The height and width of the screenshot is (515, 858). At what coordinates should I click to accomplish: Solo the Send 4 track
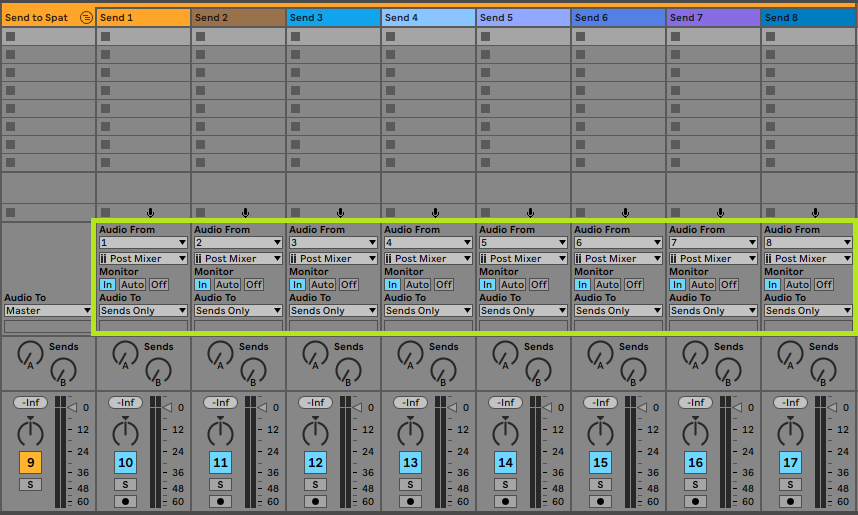410,484
